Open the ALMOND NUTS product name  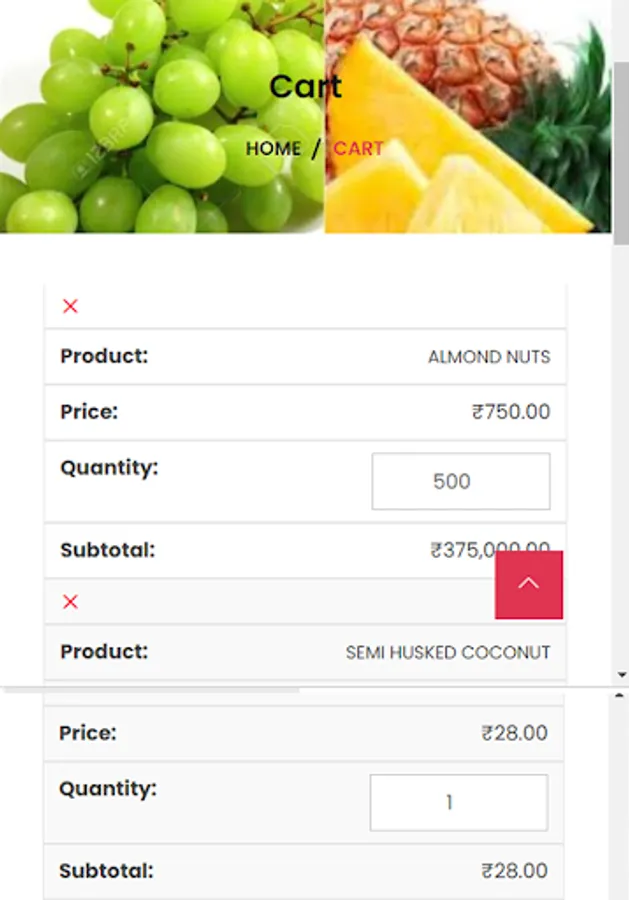pos(488,357)
